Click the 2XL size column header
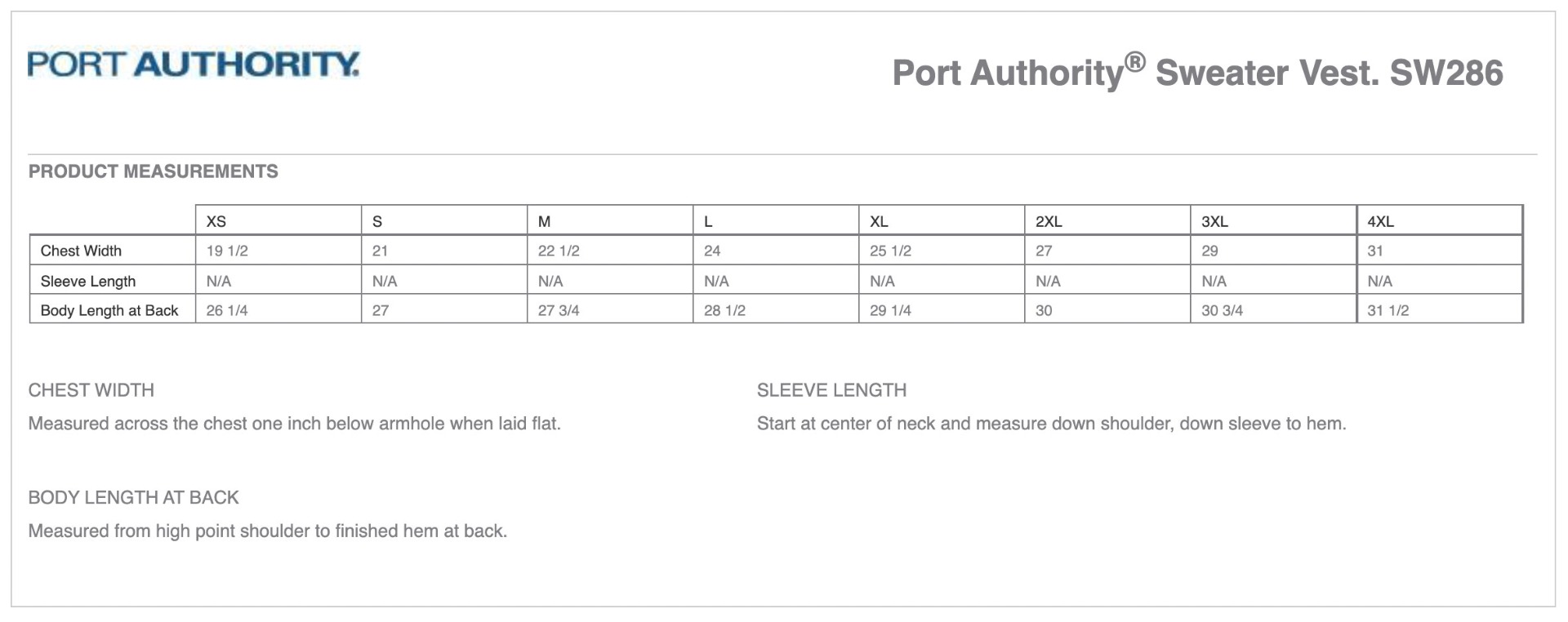This screenshot has height=622, width=1568. pos(1049,221)
